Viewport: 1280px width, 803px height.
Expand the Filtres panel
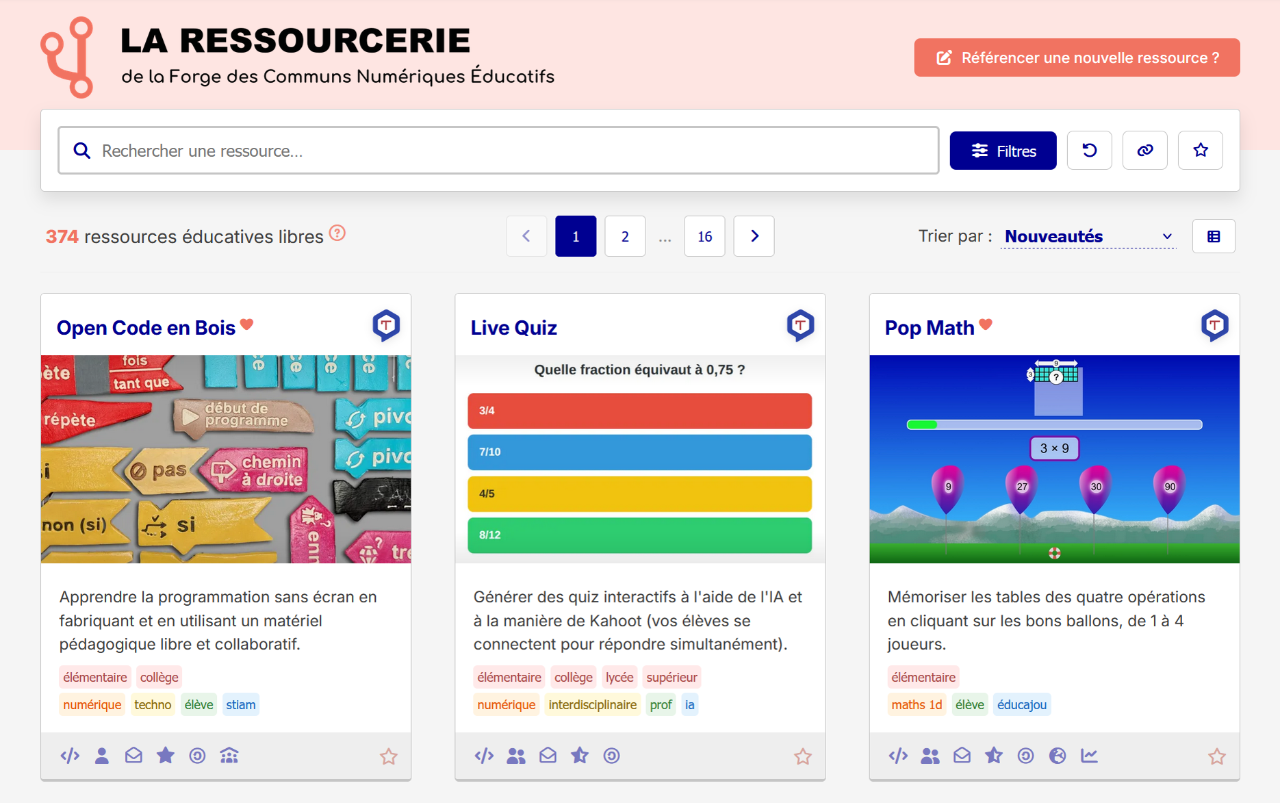click(x=1003, y=151)
